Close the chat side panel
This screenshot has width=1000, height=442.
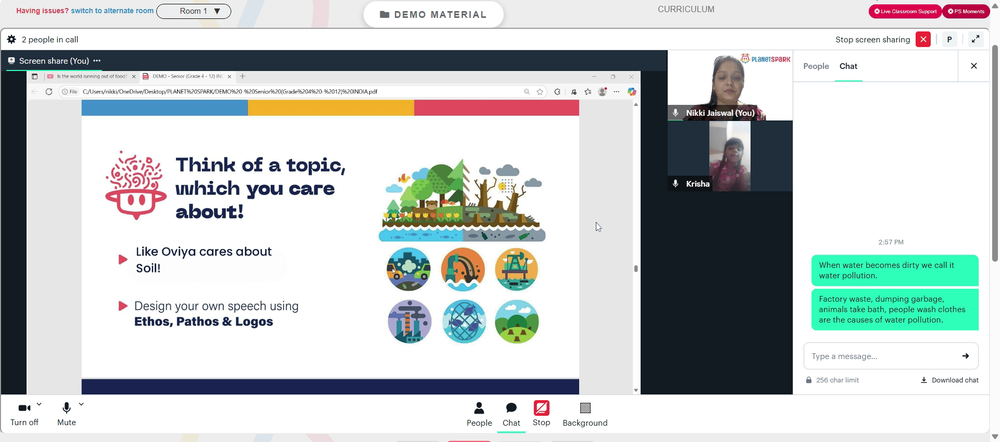point(974,66)
